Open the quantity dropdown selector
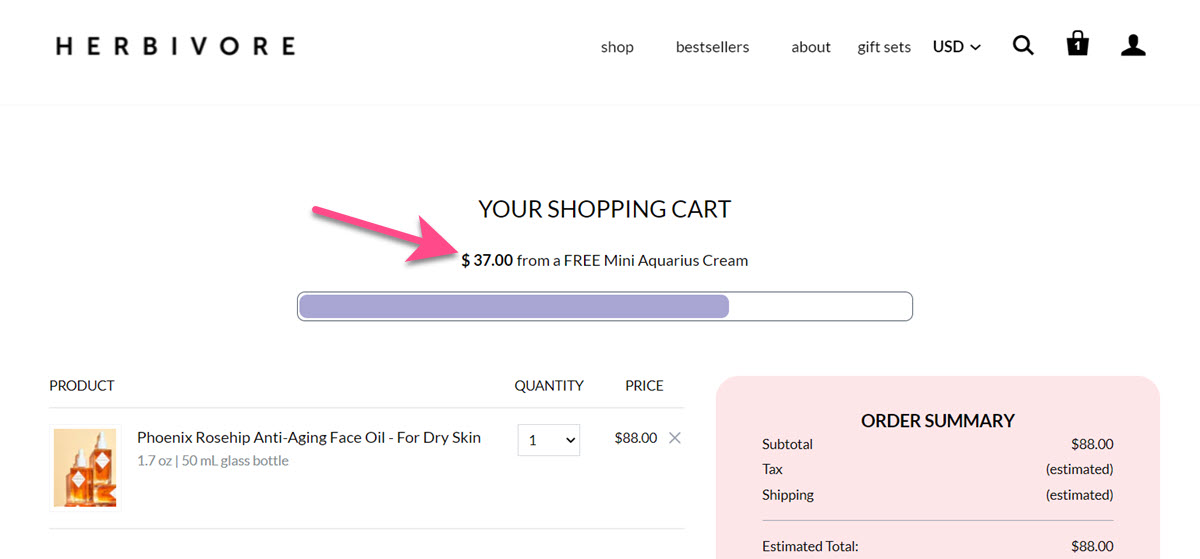The height and width of the screenshot is (559, 1200). (548, 440)
